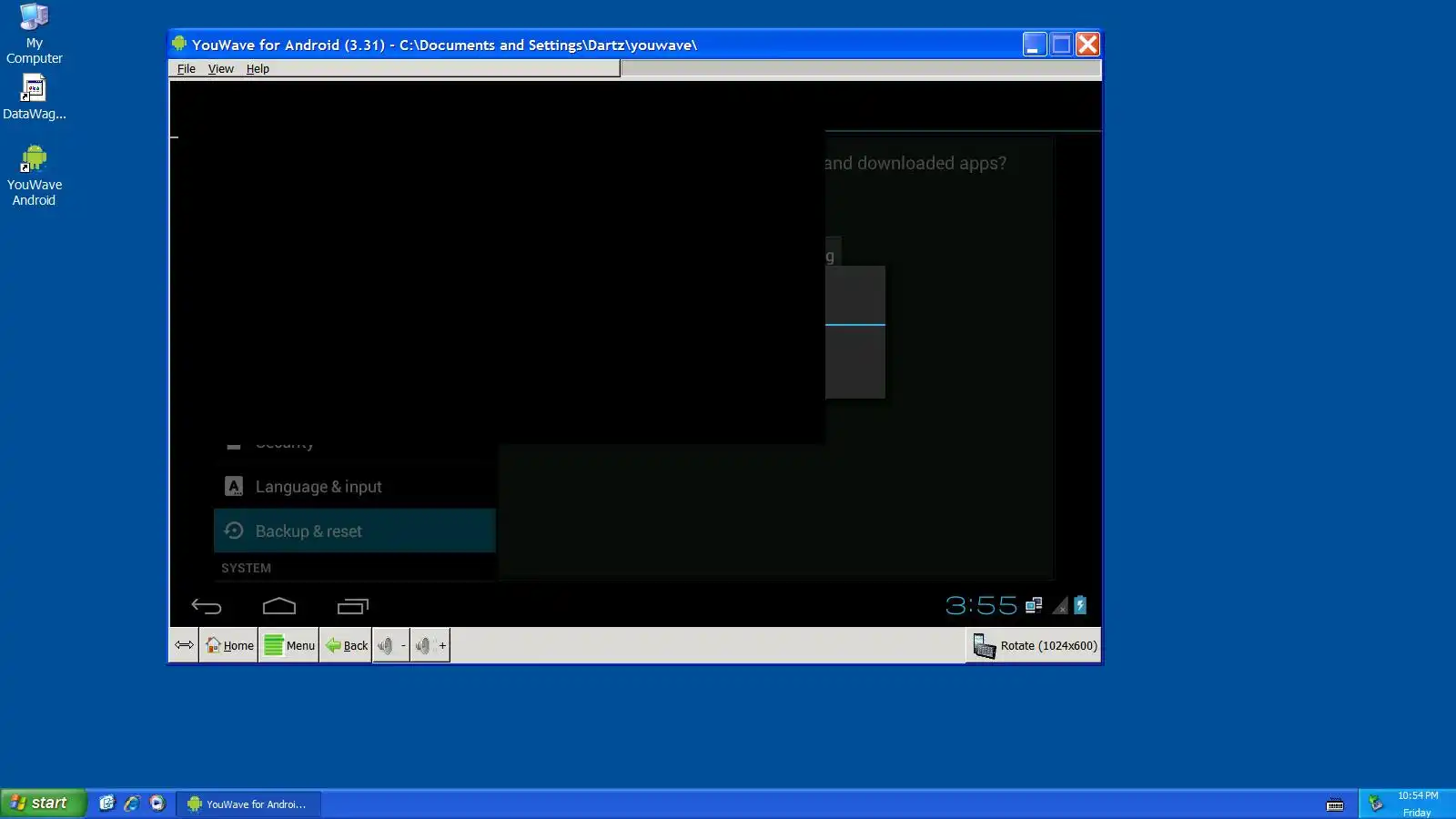Open the View menu
This screenshot has width=1456, height=819.
coord(221,69)
